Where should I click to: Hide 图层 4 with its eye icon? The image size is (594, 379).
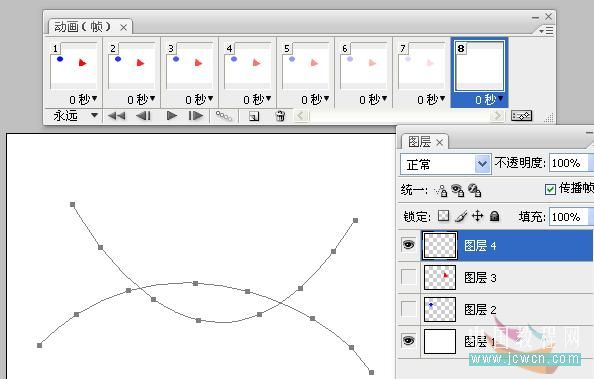coord(408,245)
